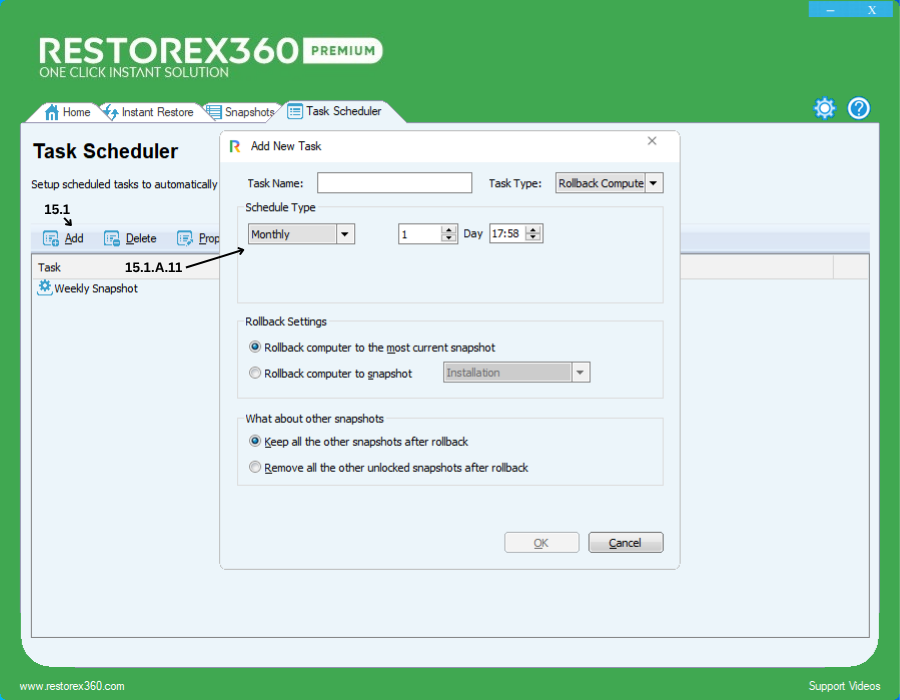The image size is (900, 700).
Task: Click the Add task toolbar icon
Action: tap(51, 239)
